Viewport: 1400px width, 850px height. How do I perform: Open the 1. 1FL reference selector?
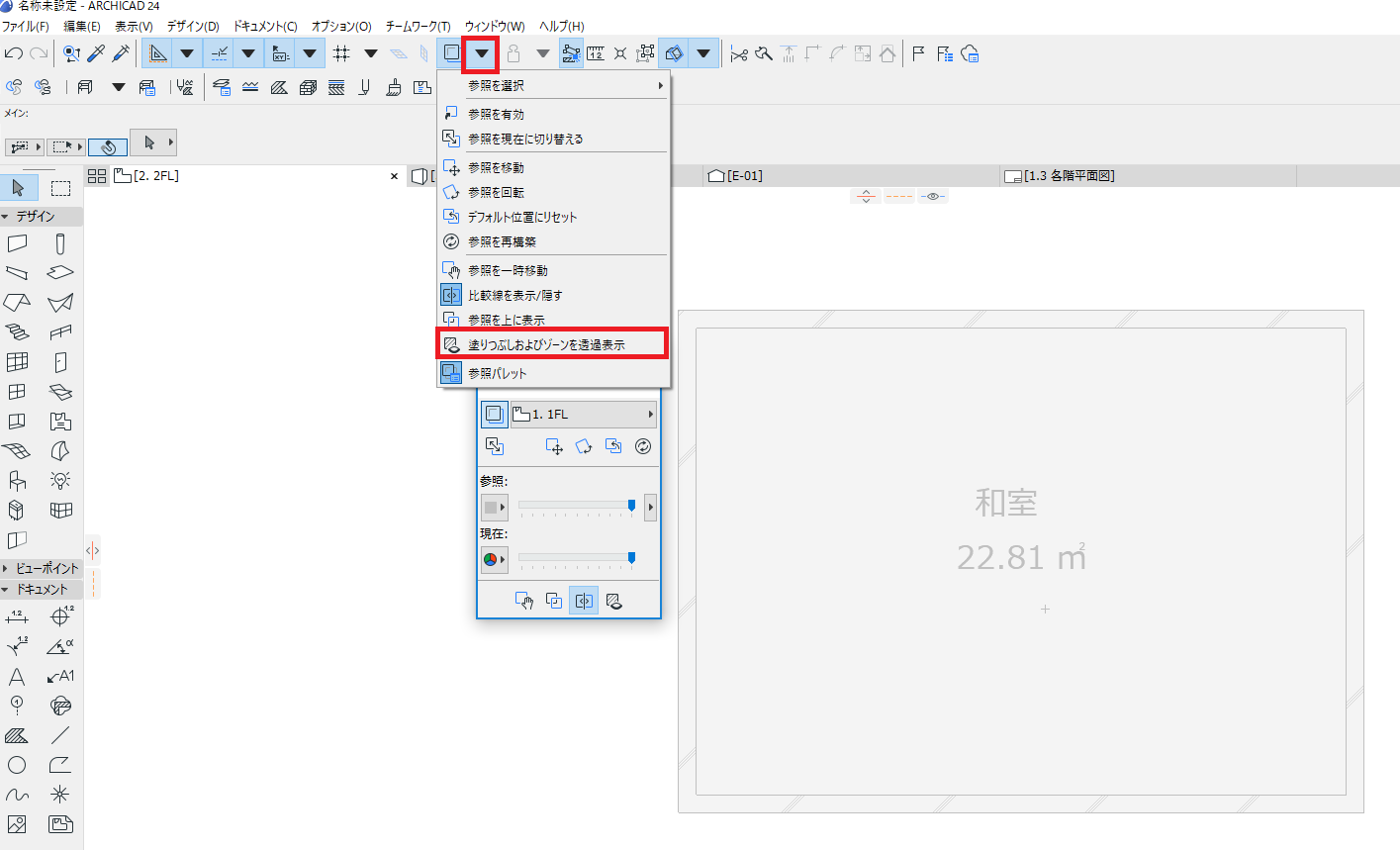(x=583, y=415)
